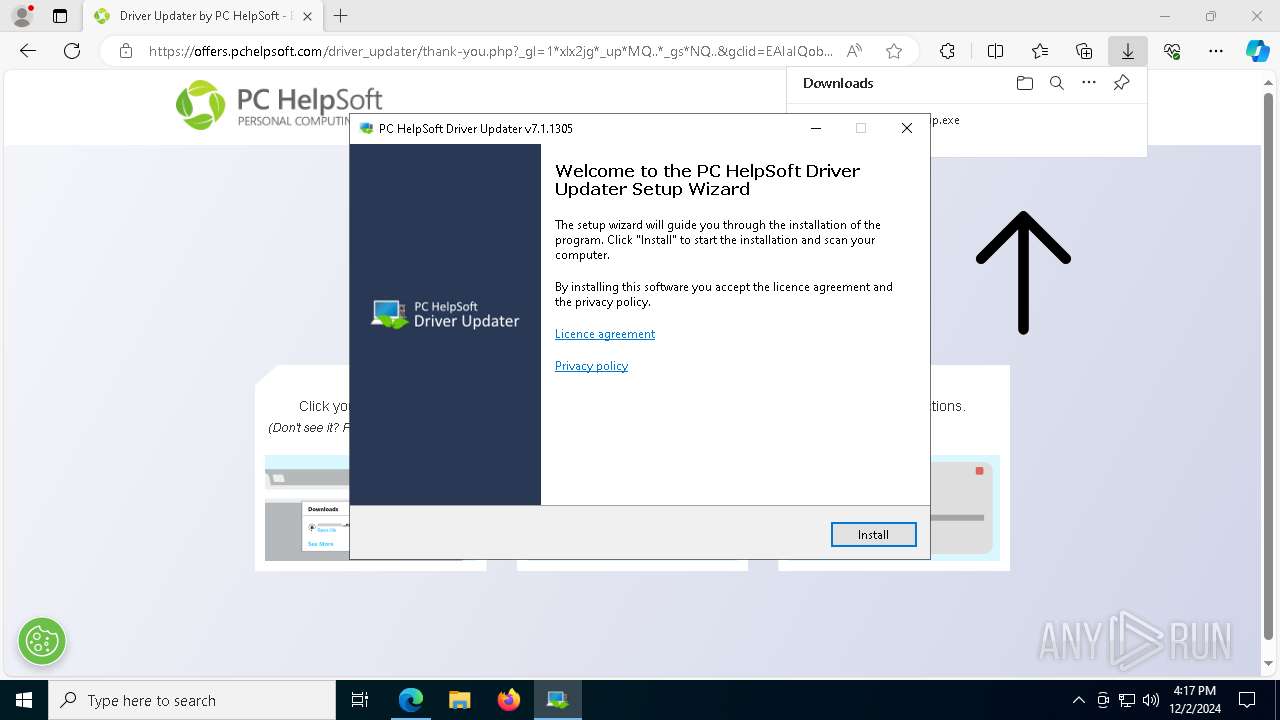
Task: Open more options in Downloads panel
Action: [1089, 83]
